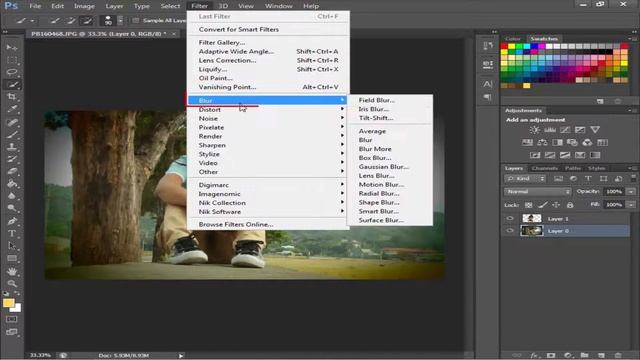Expand the Nik Collection submenu

point(267,203)
